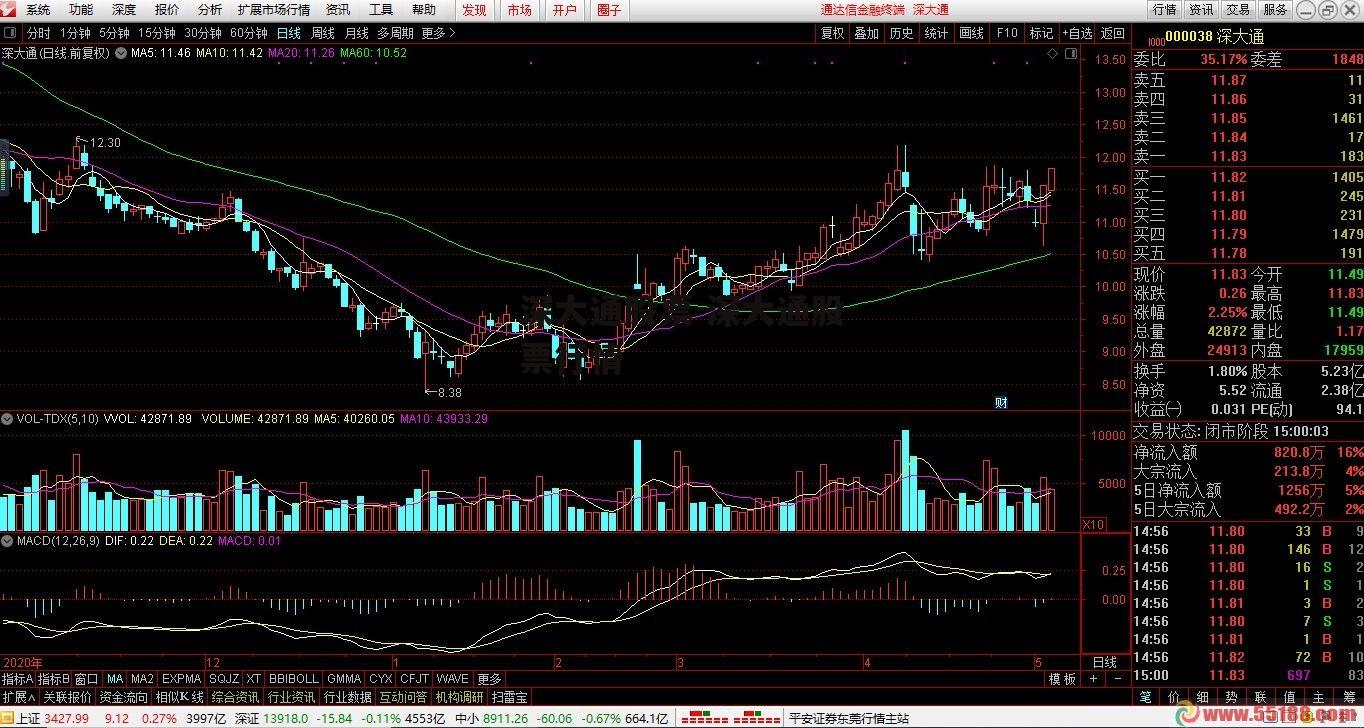
Task: Switch to 30分钟 period
Action: [x=202, y=33]
